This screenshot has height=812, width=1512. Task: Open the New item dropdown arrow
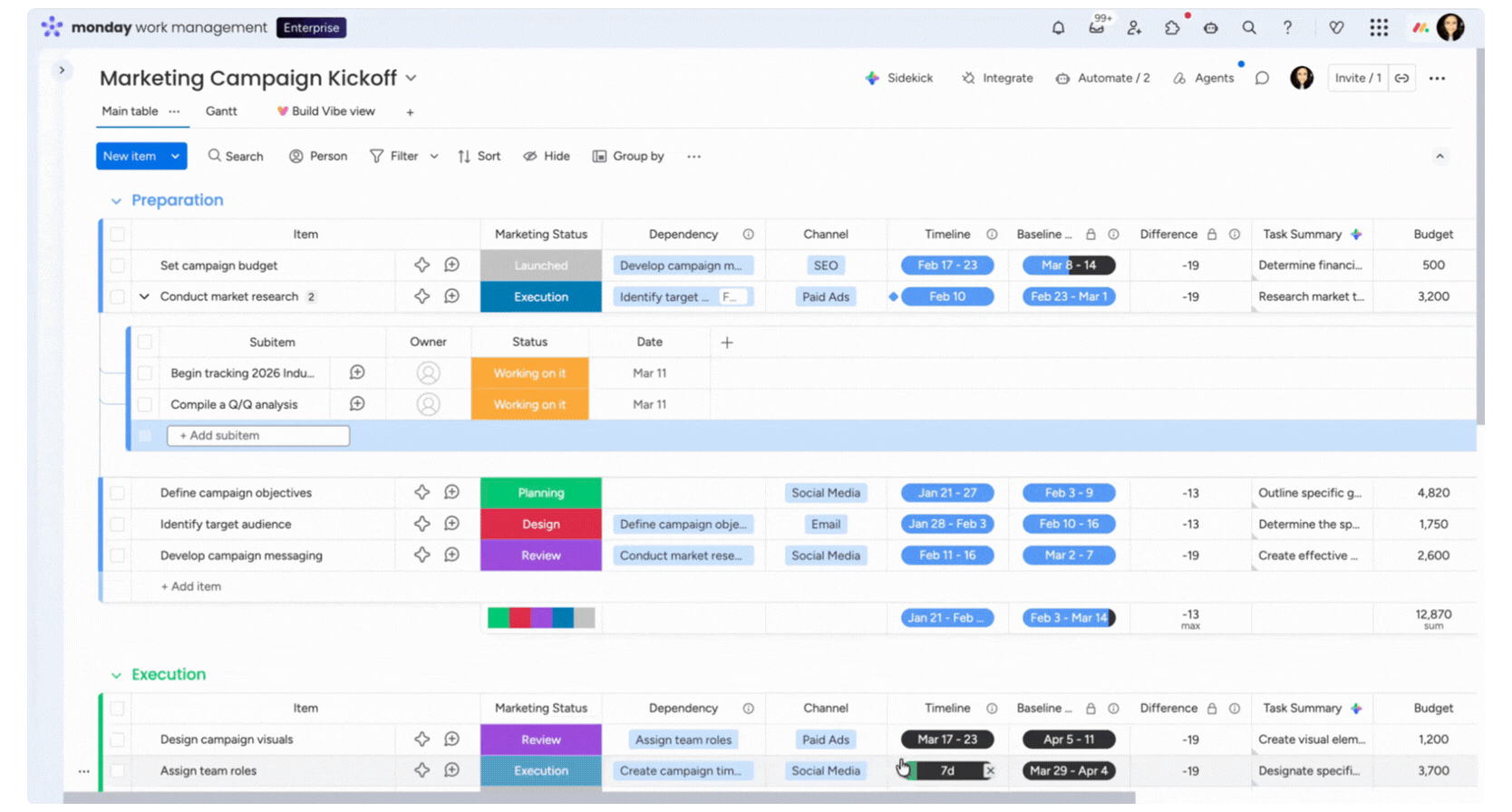175,157
